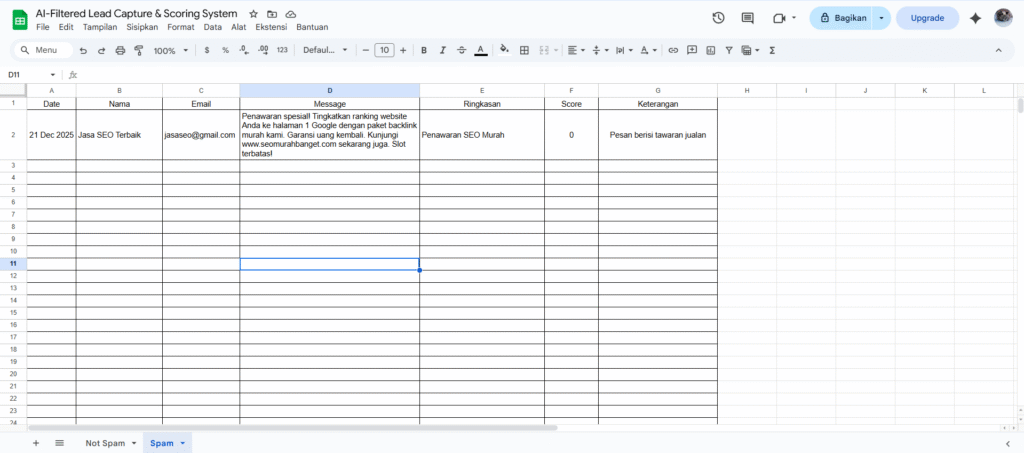Open version history clock icon
This screenshot has height=453, width=1024.
click(718, 18)
